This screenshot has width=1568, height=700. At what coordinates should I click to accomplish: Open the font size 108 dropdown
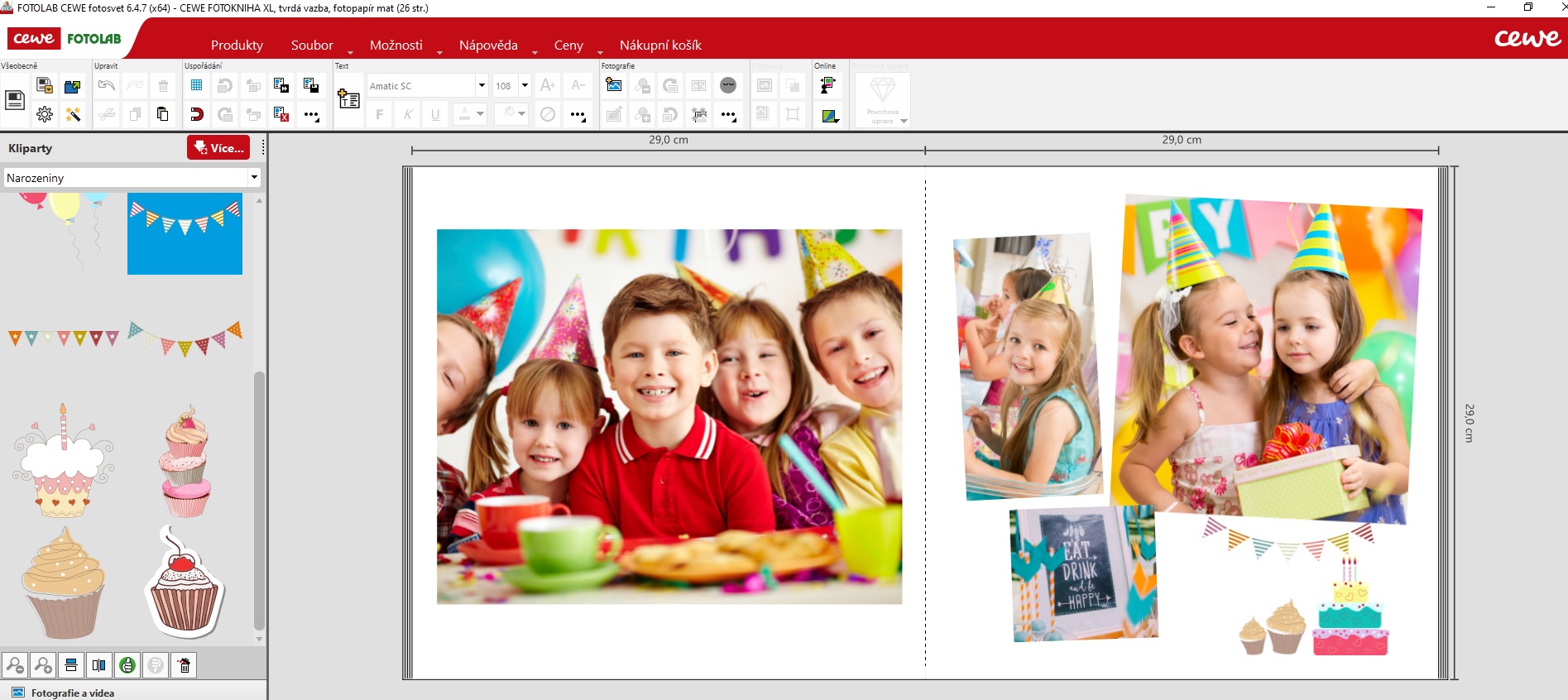[x=525, y=85]
